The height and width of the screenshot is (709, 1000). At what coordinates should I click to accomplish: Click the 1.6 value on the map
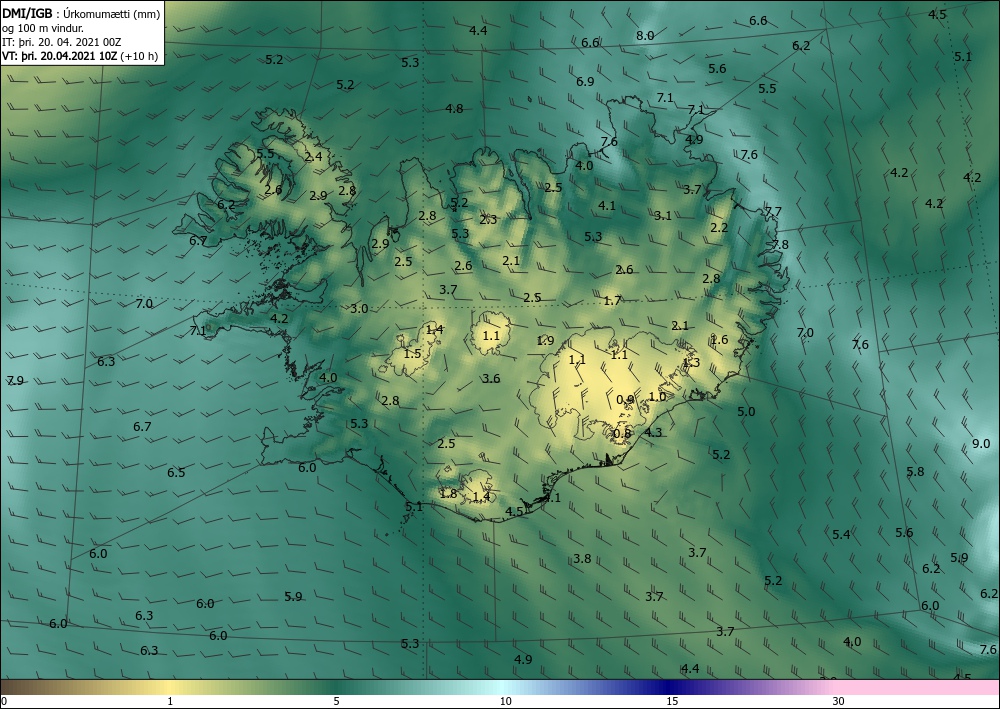pos(719,340)
